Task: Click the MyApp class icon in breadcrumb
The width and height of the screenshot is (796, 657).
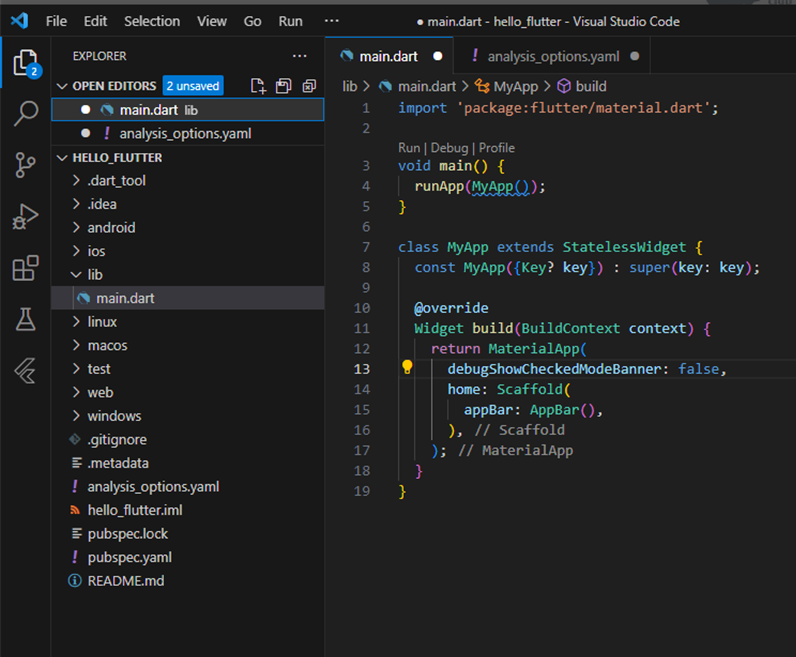Action: coord(482,86)
